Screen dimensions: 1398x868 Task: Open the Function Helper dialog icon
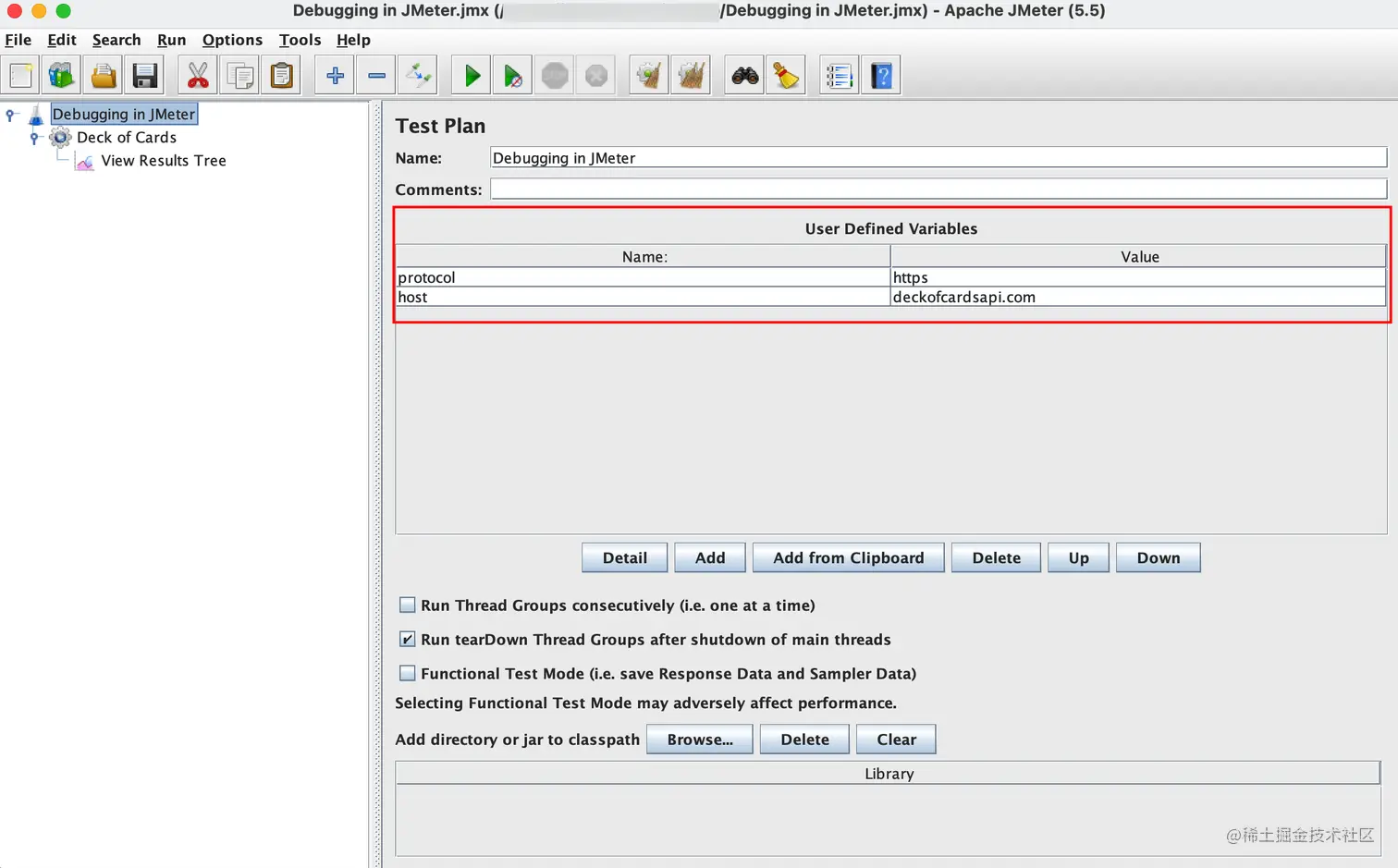coord(840,76)
